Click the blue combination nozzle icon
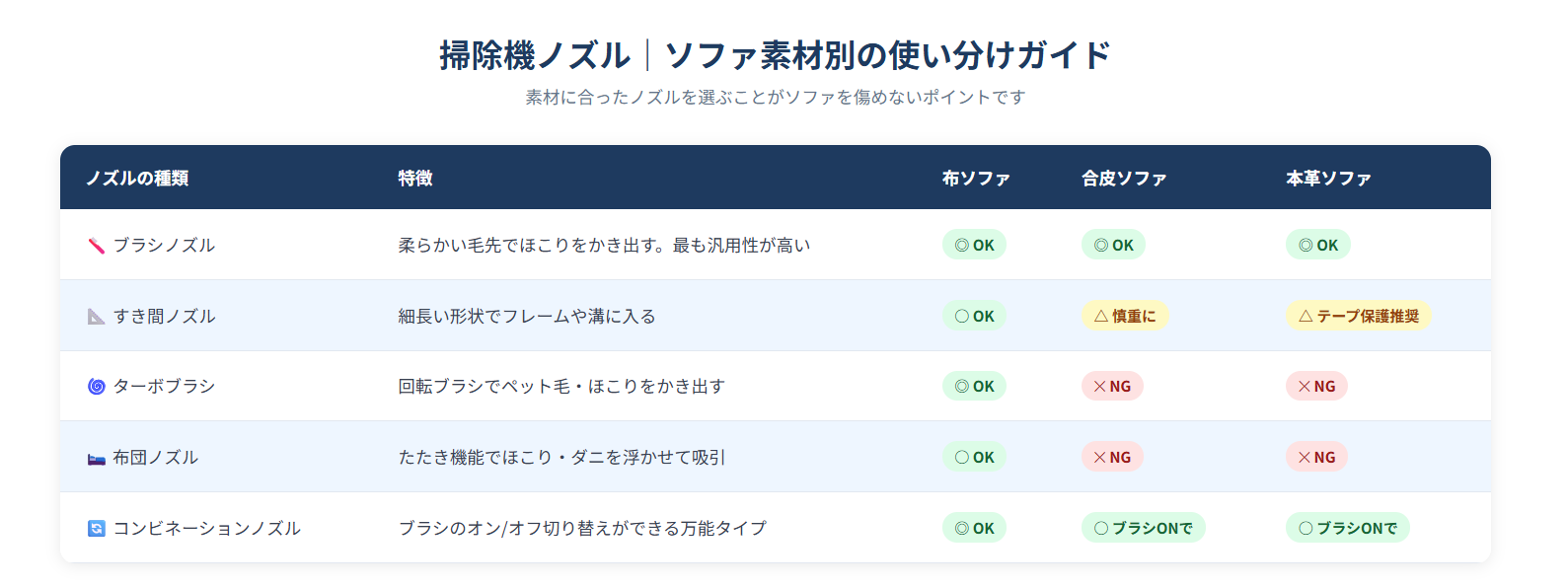 click(96, 529)
